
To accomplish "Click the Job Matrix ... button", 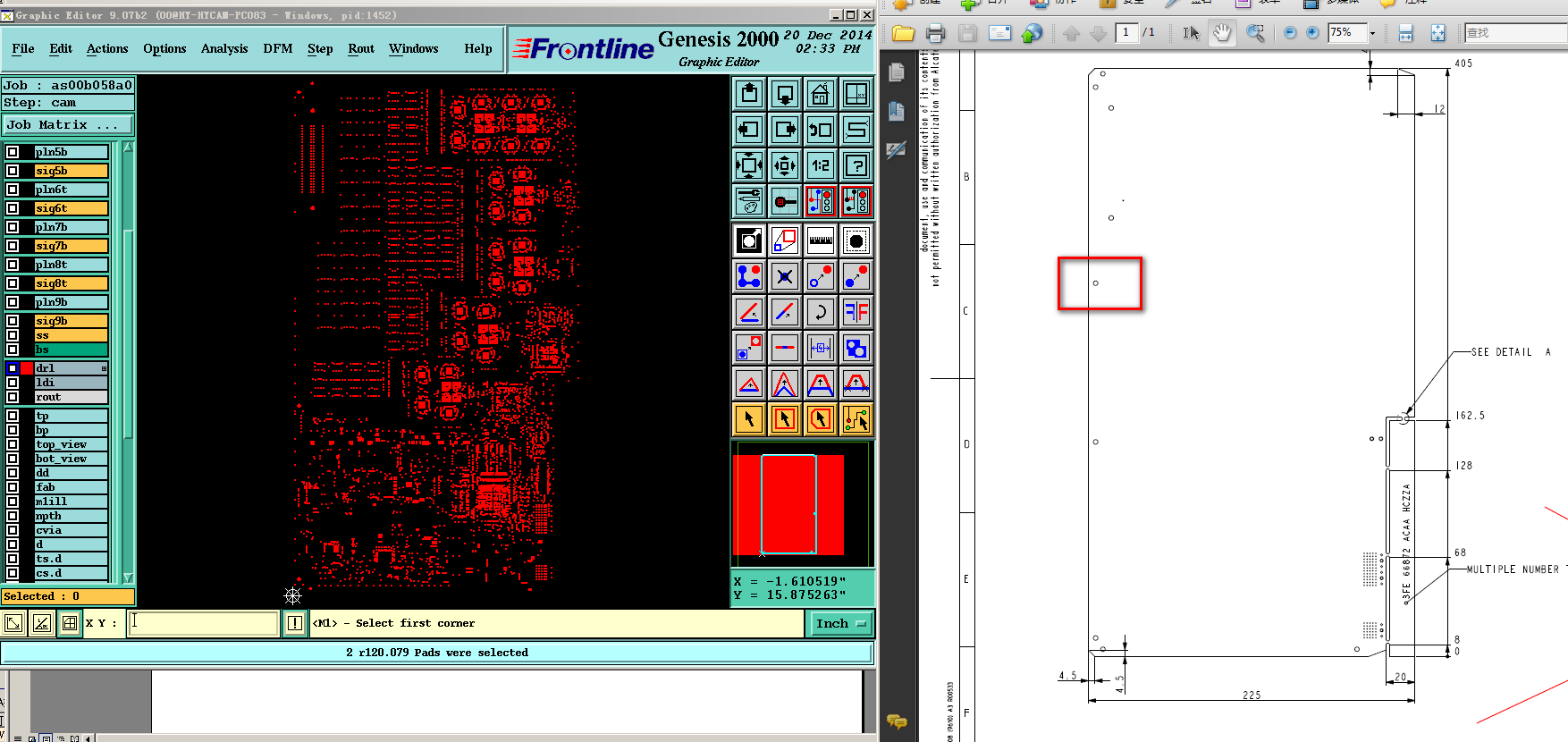I will pos(68,125).
